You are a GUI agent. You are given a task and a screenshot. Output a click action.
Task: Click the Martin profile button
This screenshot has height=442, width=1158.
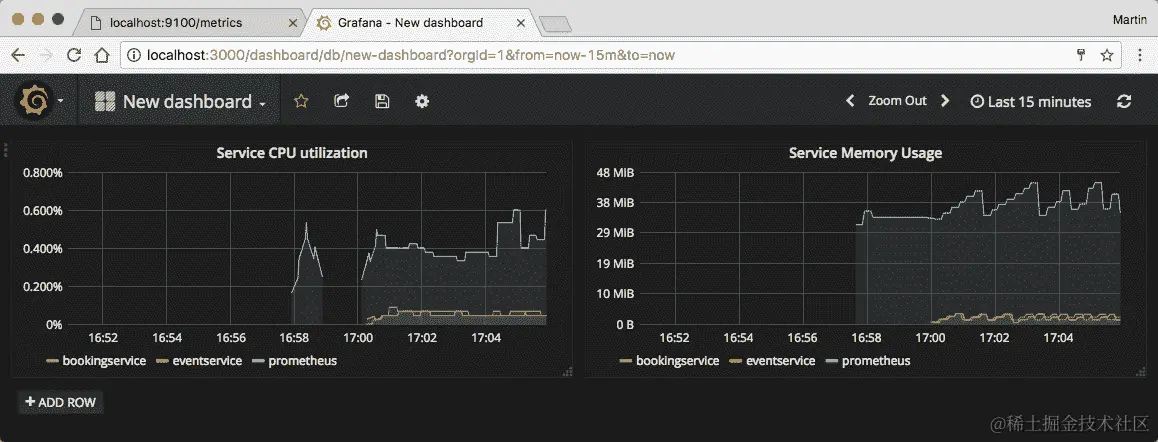pyautogui.click(x=1129, y=20)
